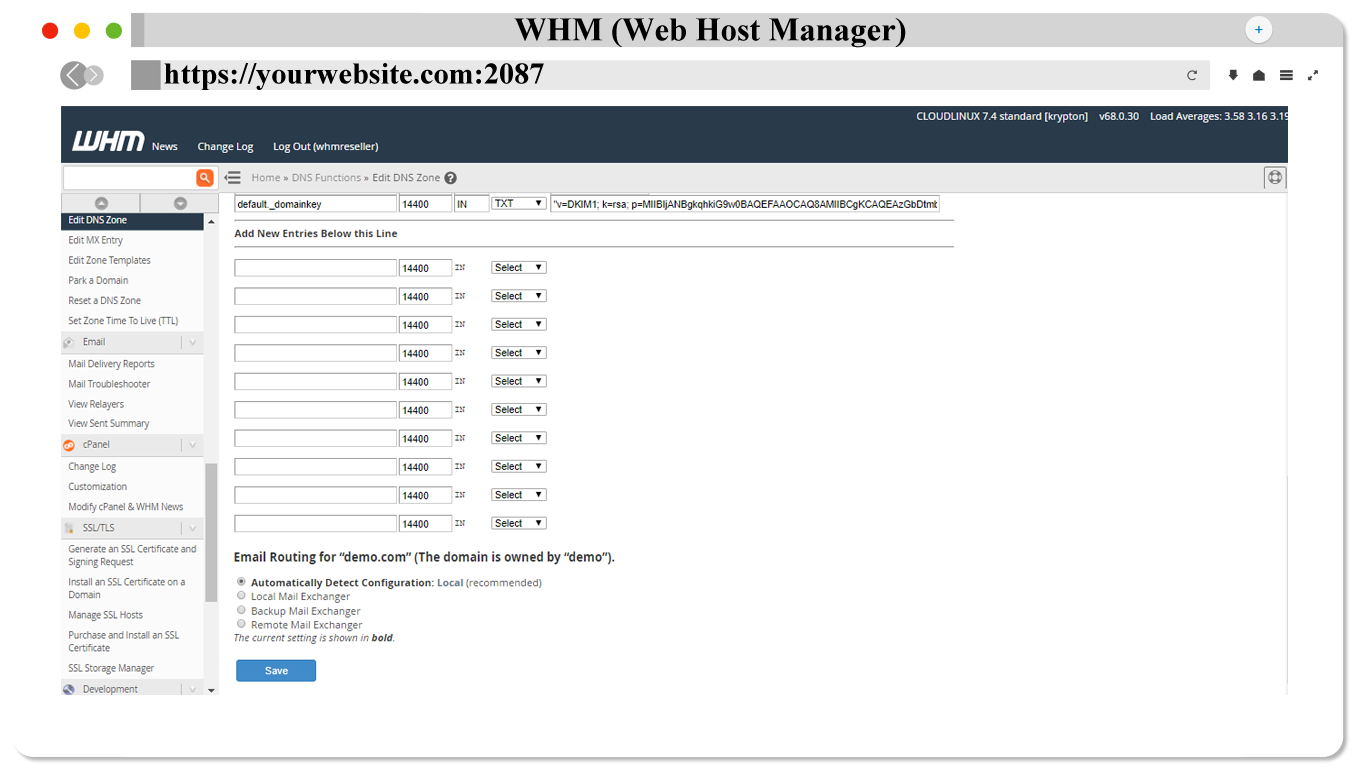Click the default._domainkey record name field
Image resolution: width=1362 pixels, height=769 pixels.
(315, 203)
